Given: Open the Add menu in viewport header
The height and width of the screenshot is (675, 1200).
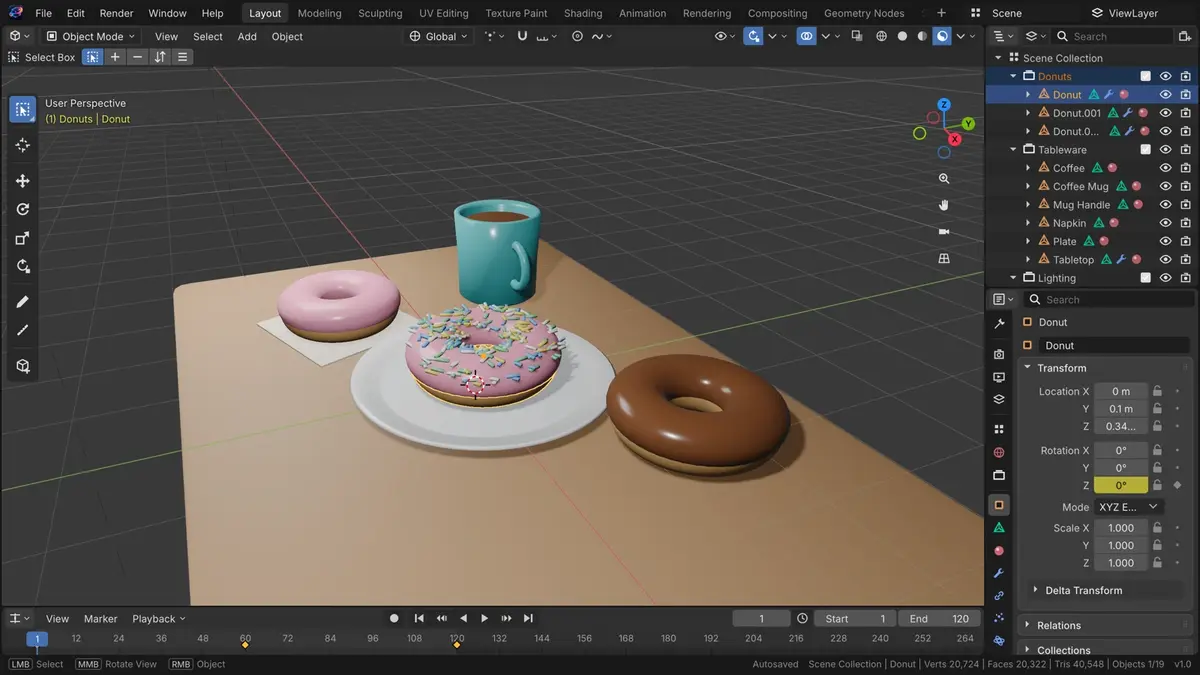Looking at the screenshot, I should (247, 36).
